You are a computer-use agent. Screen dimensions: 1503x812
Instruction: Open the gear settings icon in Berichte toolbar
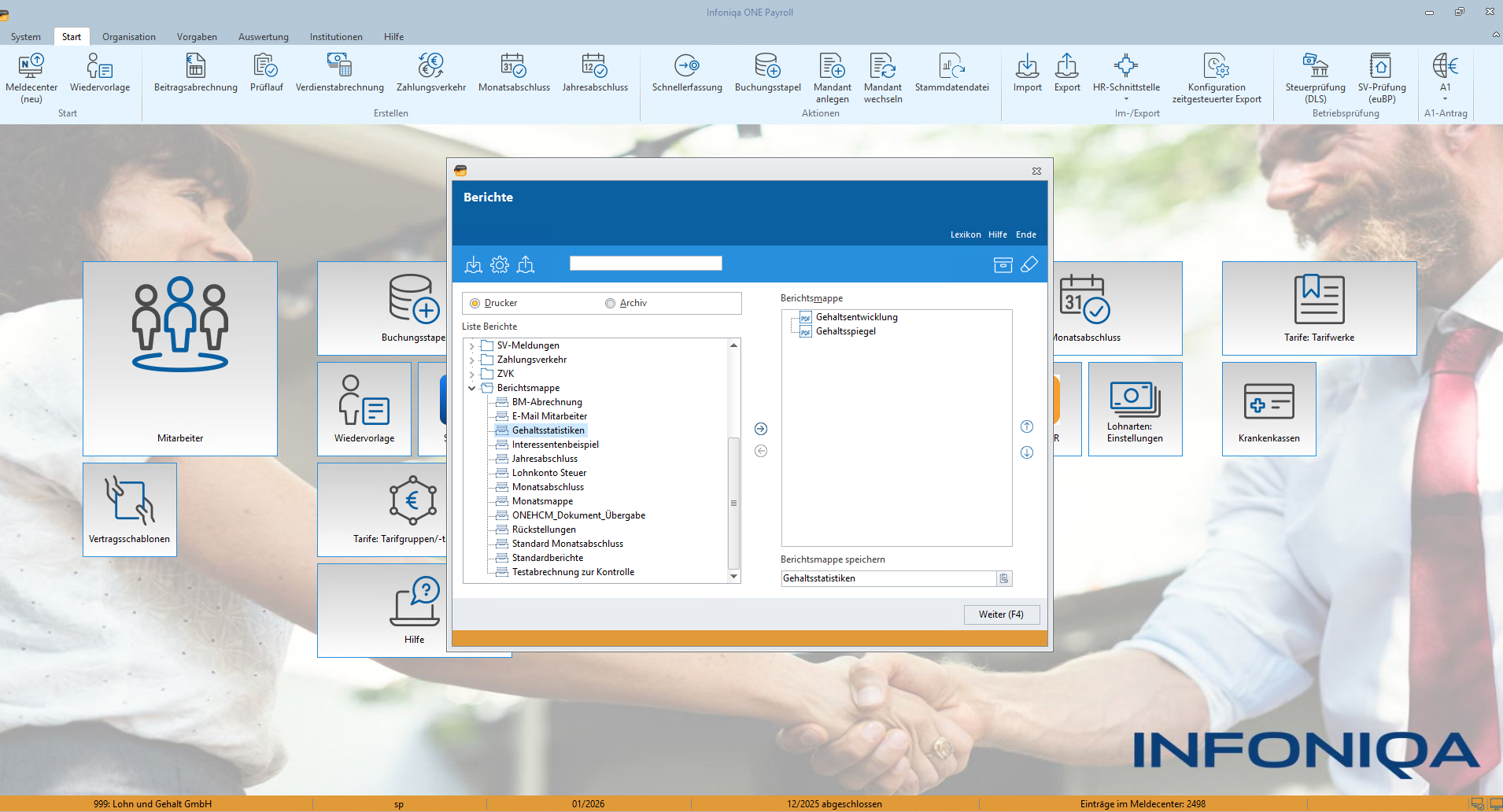tap(500, 264)
